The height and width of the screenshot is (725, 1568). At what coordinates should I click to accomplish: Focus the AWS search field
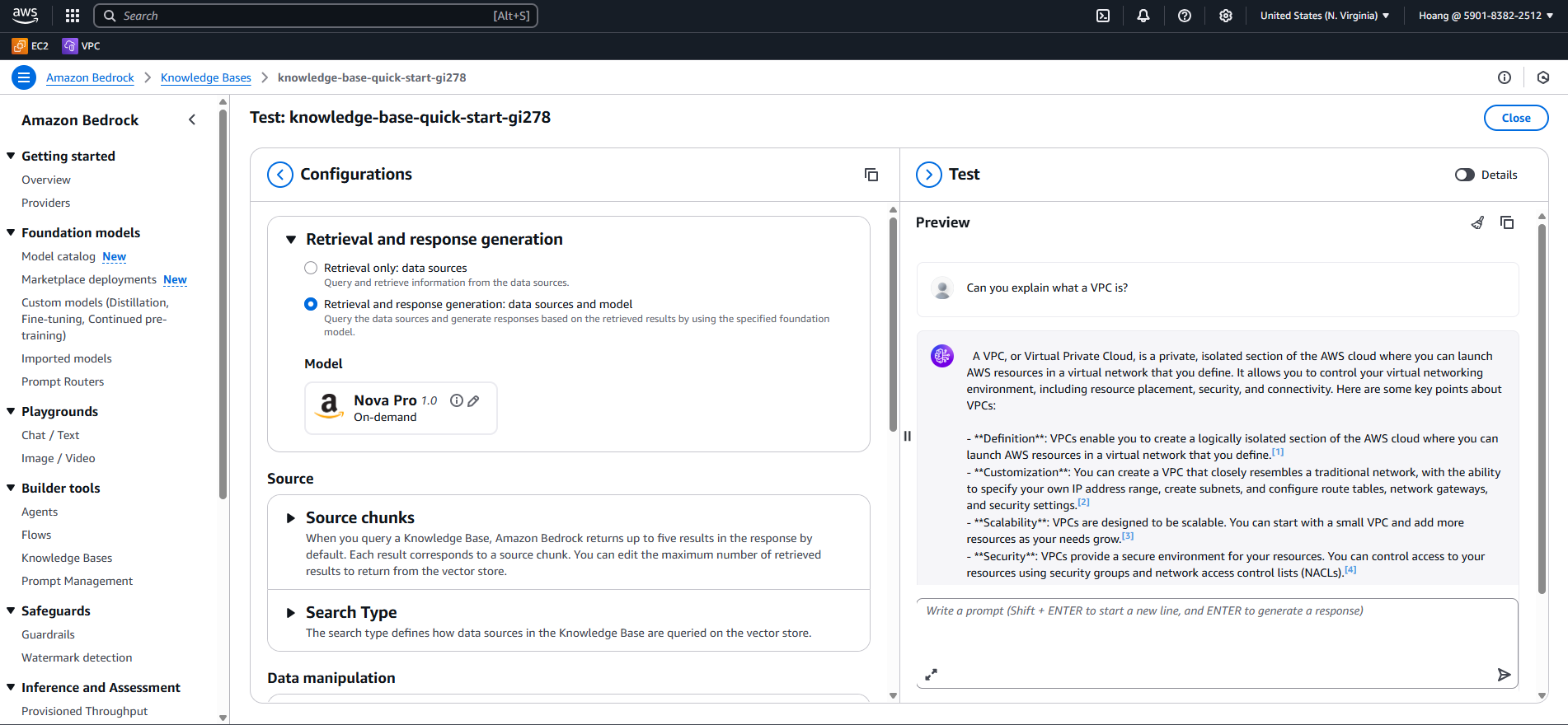coord(316,16)
